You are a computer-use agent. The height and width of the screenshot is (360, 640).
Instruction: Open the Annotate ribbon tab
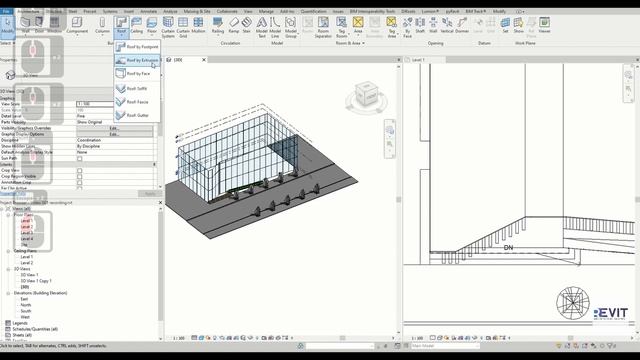149,11
